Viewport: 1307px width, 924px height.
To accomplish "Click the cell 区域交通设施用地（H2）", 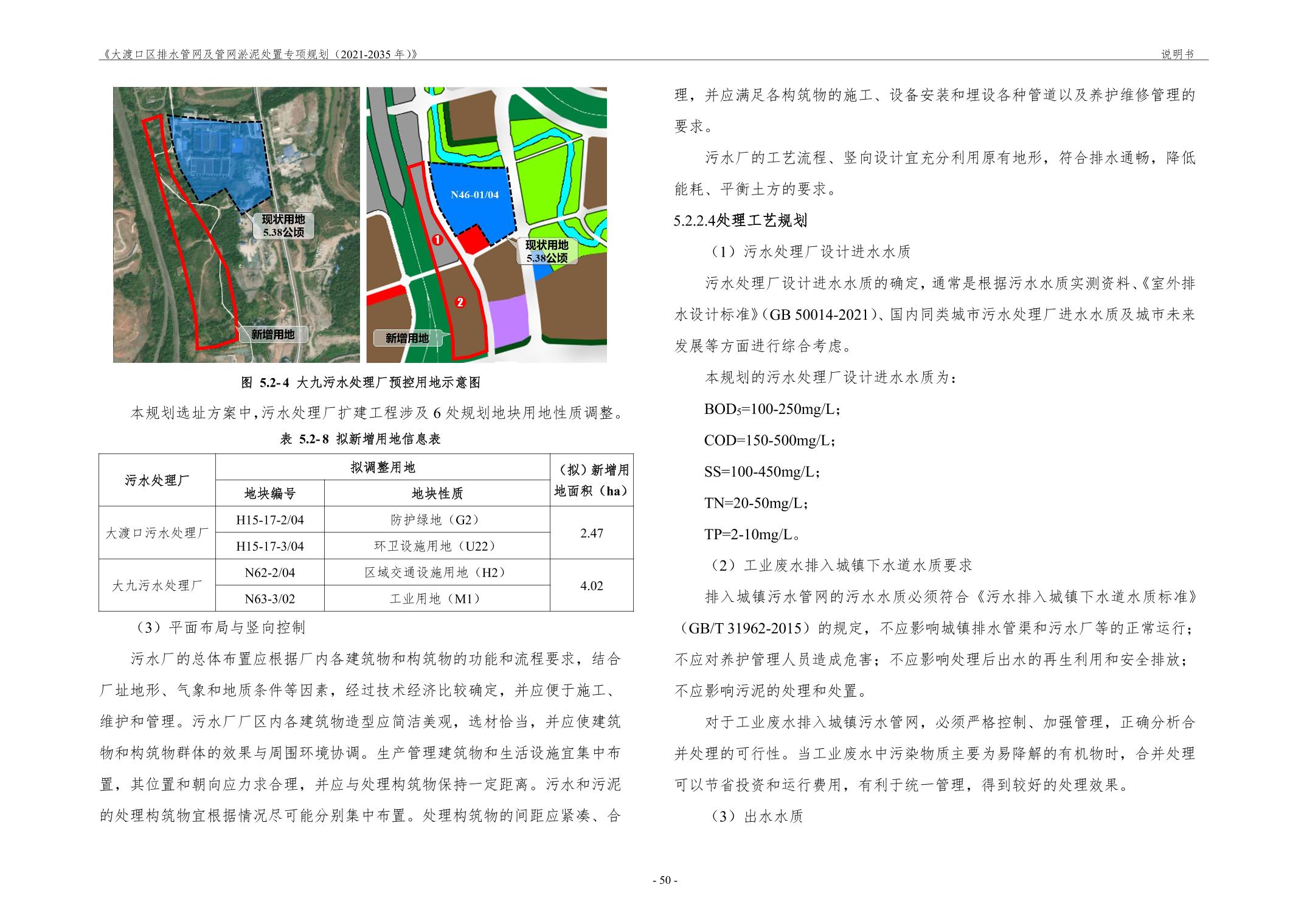I will [437, 572].
